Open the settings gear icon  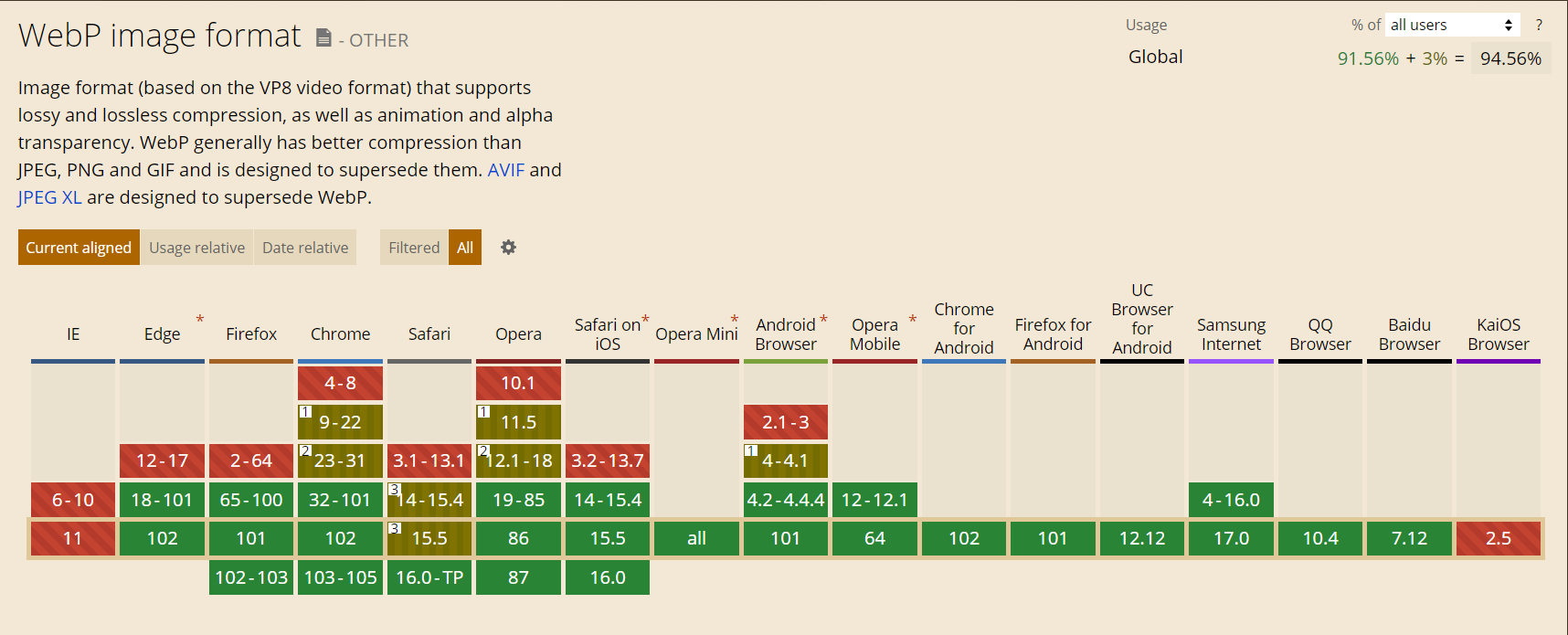click(508, 248)
